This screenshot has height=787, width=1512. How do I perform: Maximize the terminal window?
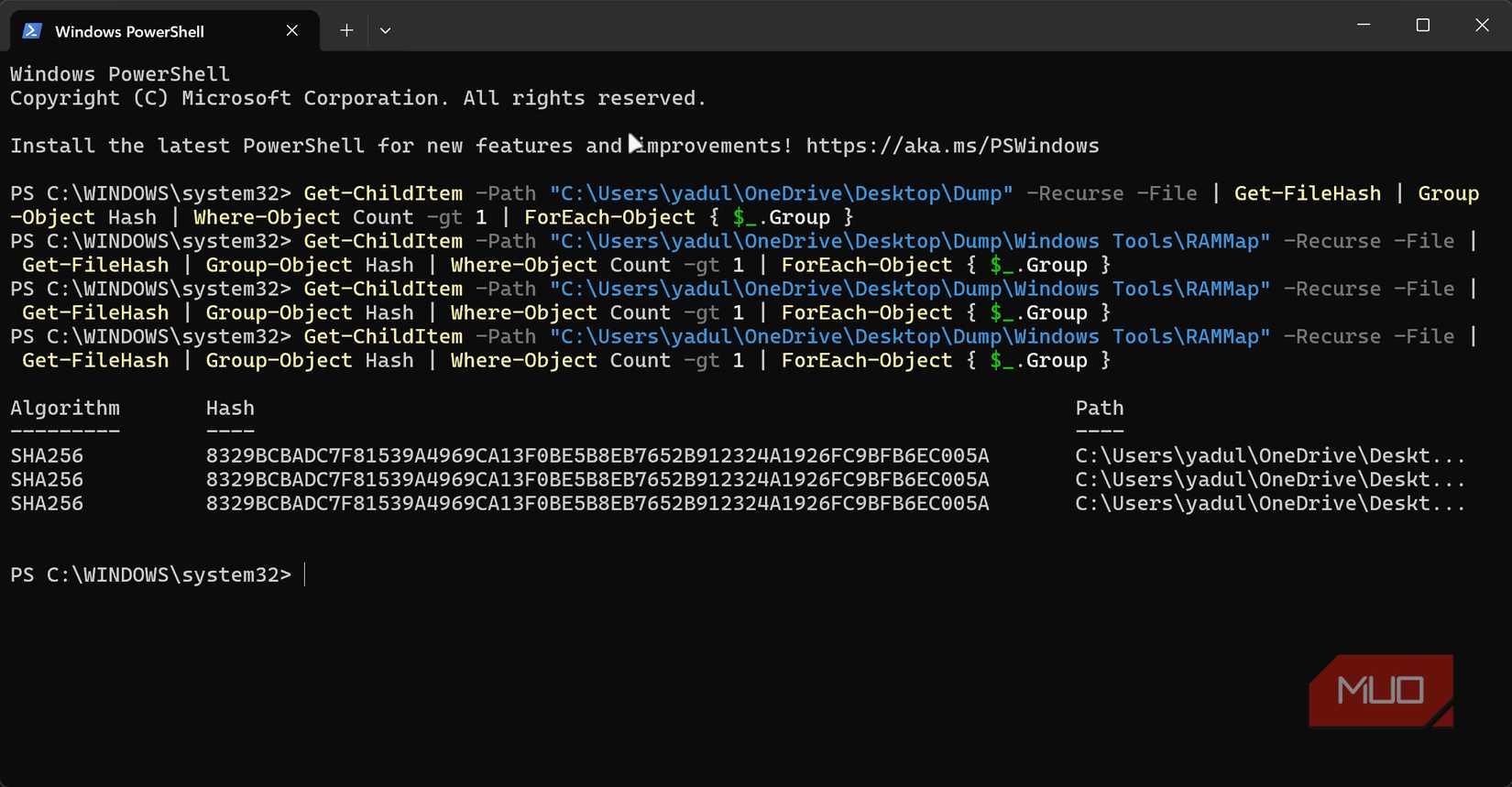[1423, 25]
